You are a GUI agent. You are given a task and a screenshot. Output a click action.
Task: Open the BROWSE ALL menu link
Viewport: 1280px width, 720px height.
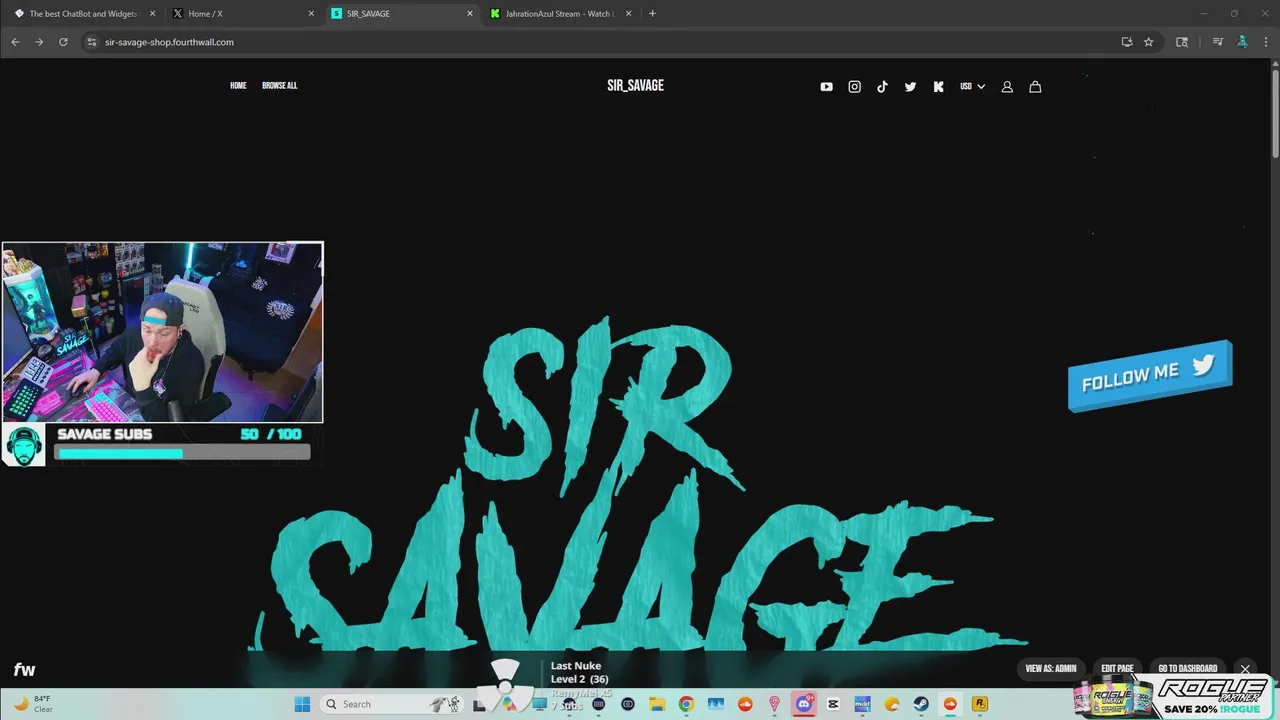(x=279, y=86)
